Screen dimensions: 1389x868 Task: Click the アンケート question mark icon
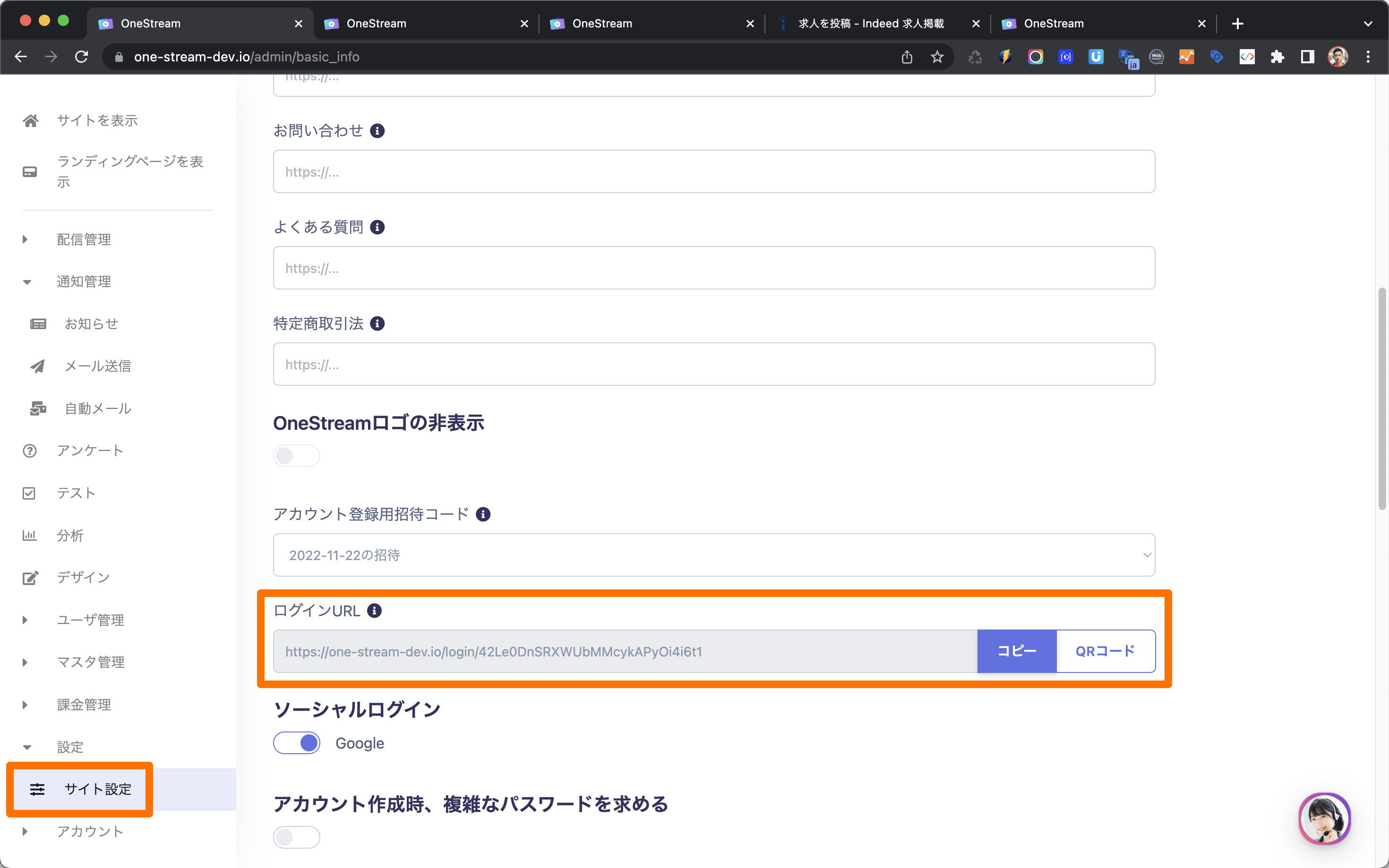tap(29, 451)
